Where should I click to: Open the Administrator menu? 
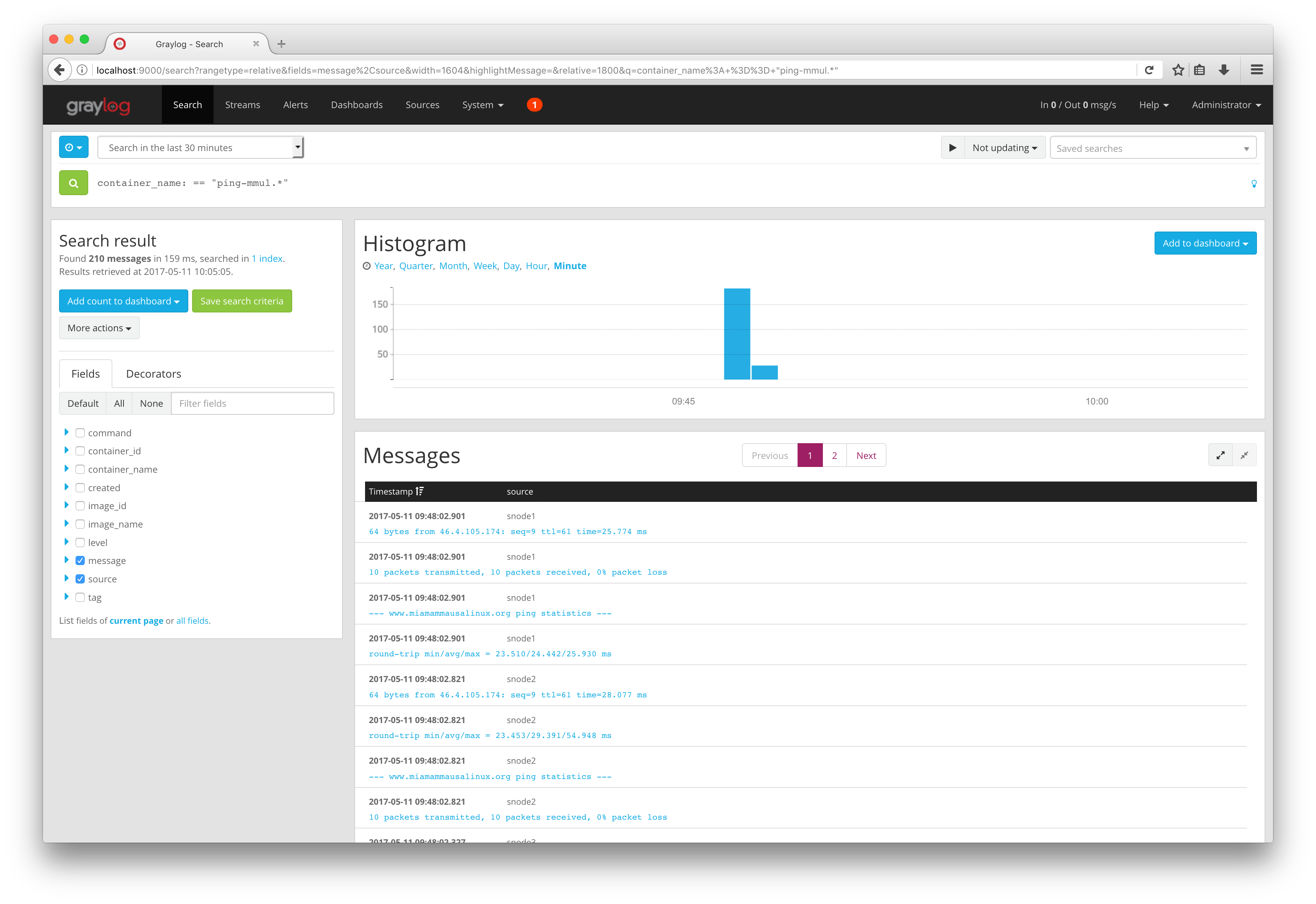coord(1226,105)
